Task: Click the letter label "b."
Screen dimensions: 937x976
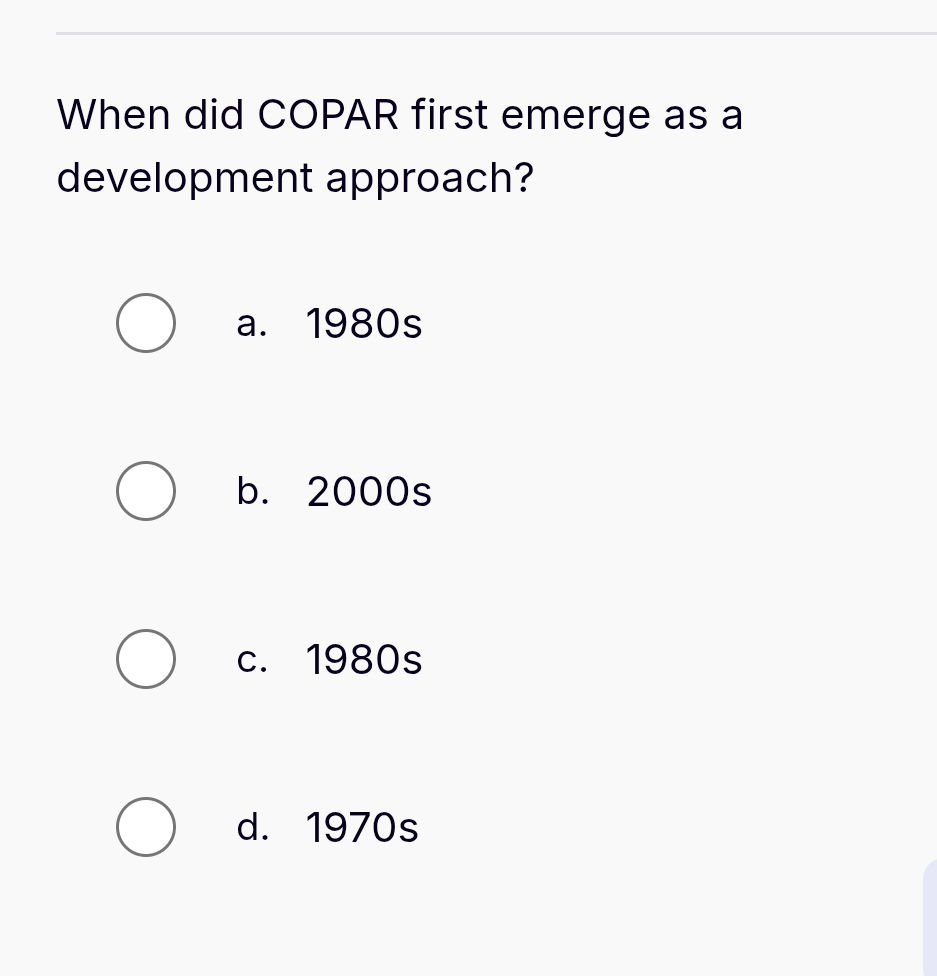Action: (x=253, y=492)
